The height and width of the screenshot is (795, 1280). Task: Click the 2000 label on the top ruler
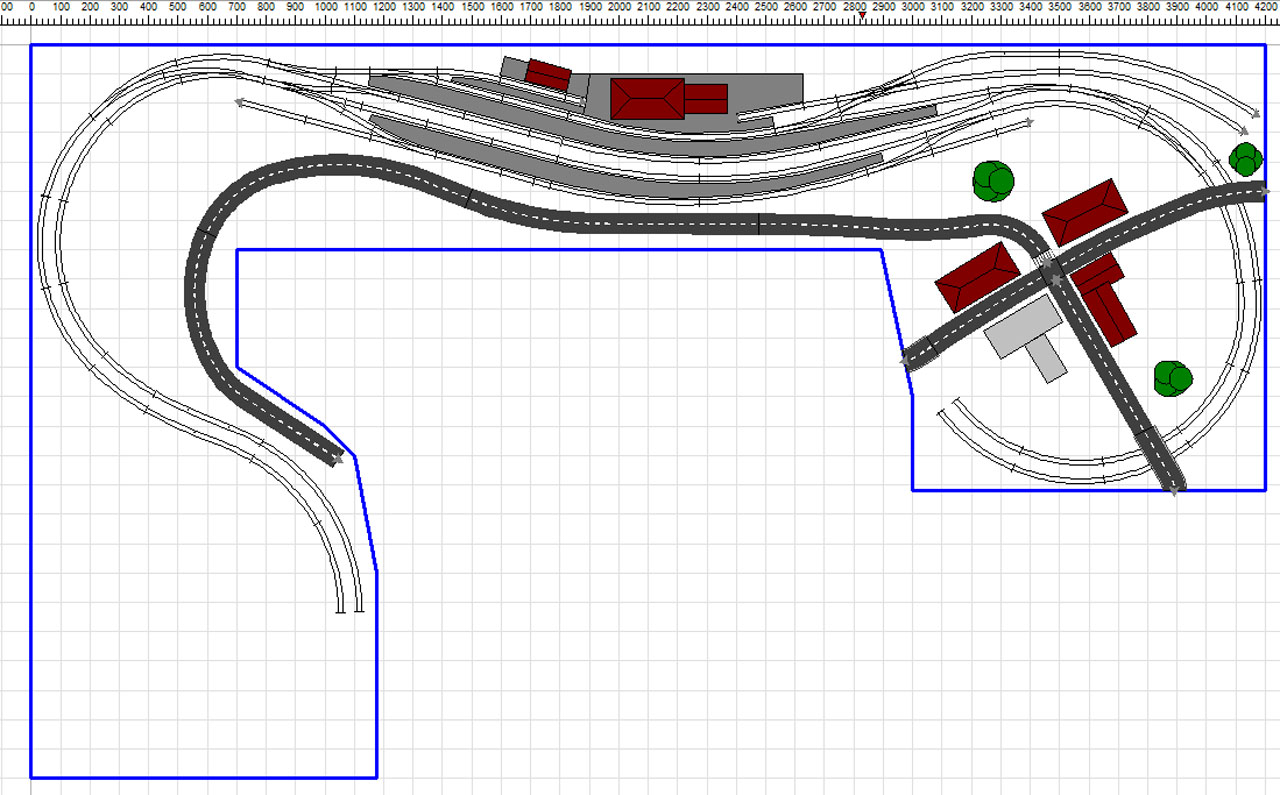pos(620,6)
